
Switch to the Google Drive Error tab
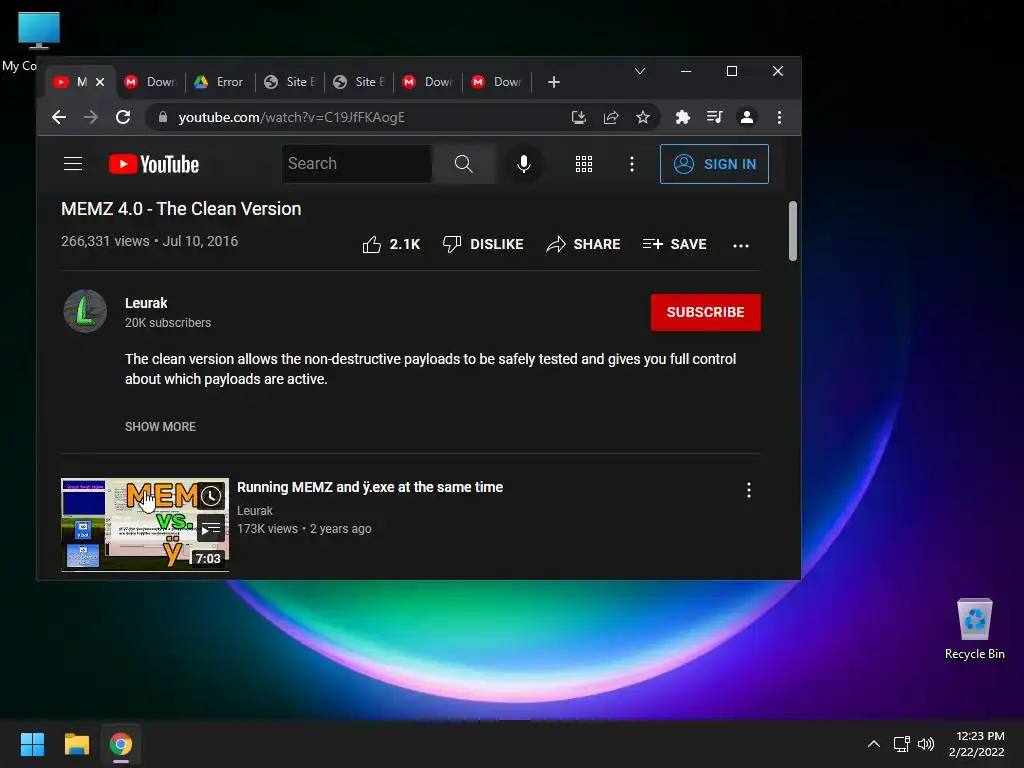219,82
